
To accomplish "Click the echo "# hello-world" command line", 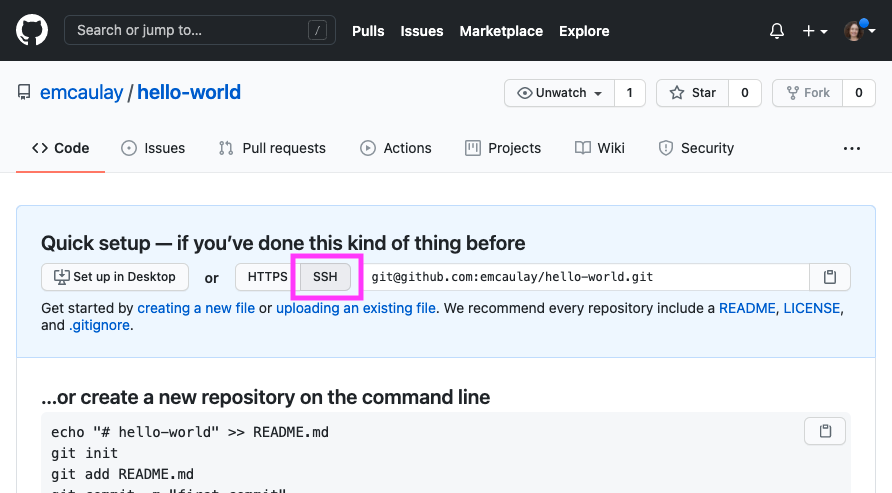I will 190,432.
